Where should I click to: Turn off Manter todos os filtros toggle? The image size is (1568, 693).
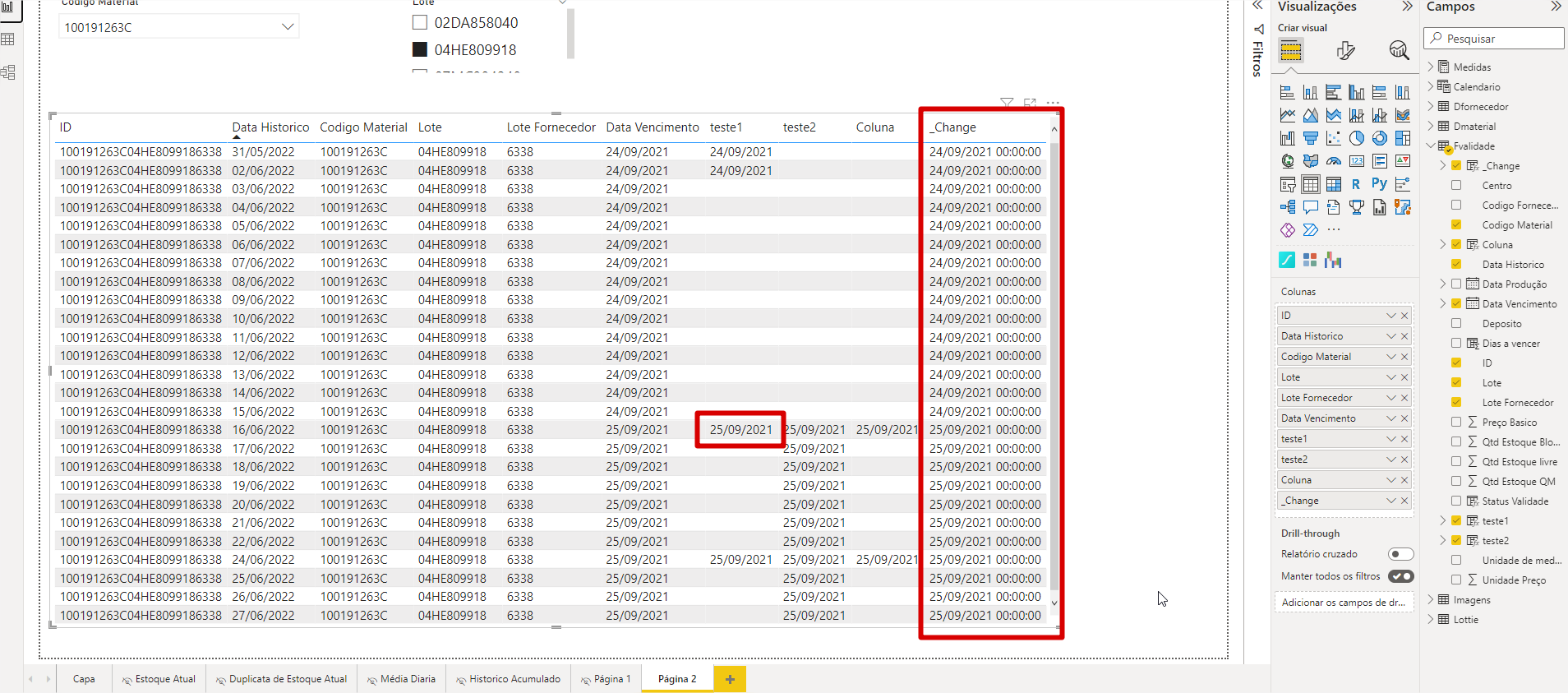(1401, 576)
